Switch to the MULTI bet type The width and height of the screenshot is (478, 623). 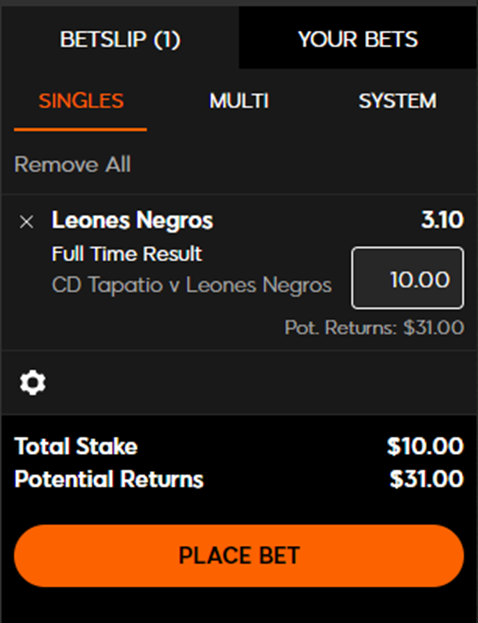tap(239, 101)
